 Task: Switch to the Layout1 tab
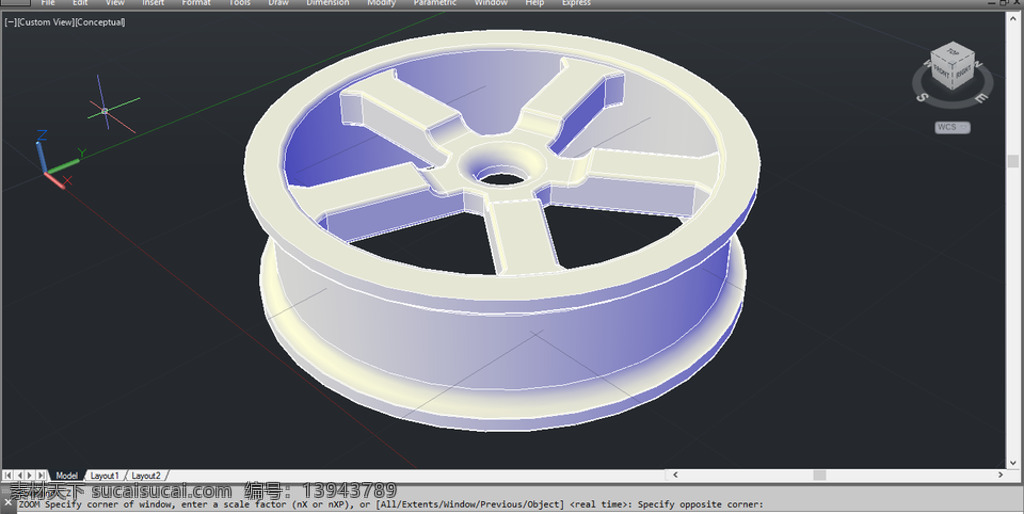104,475
